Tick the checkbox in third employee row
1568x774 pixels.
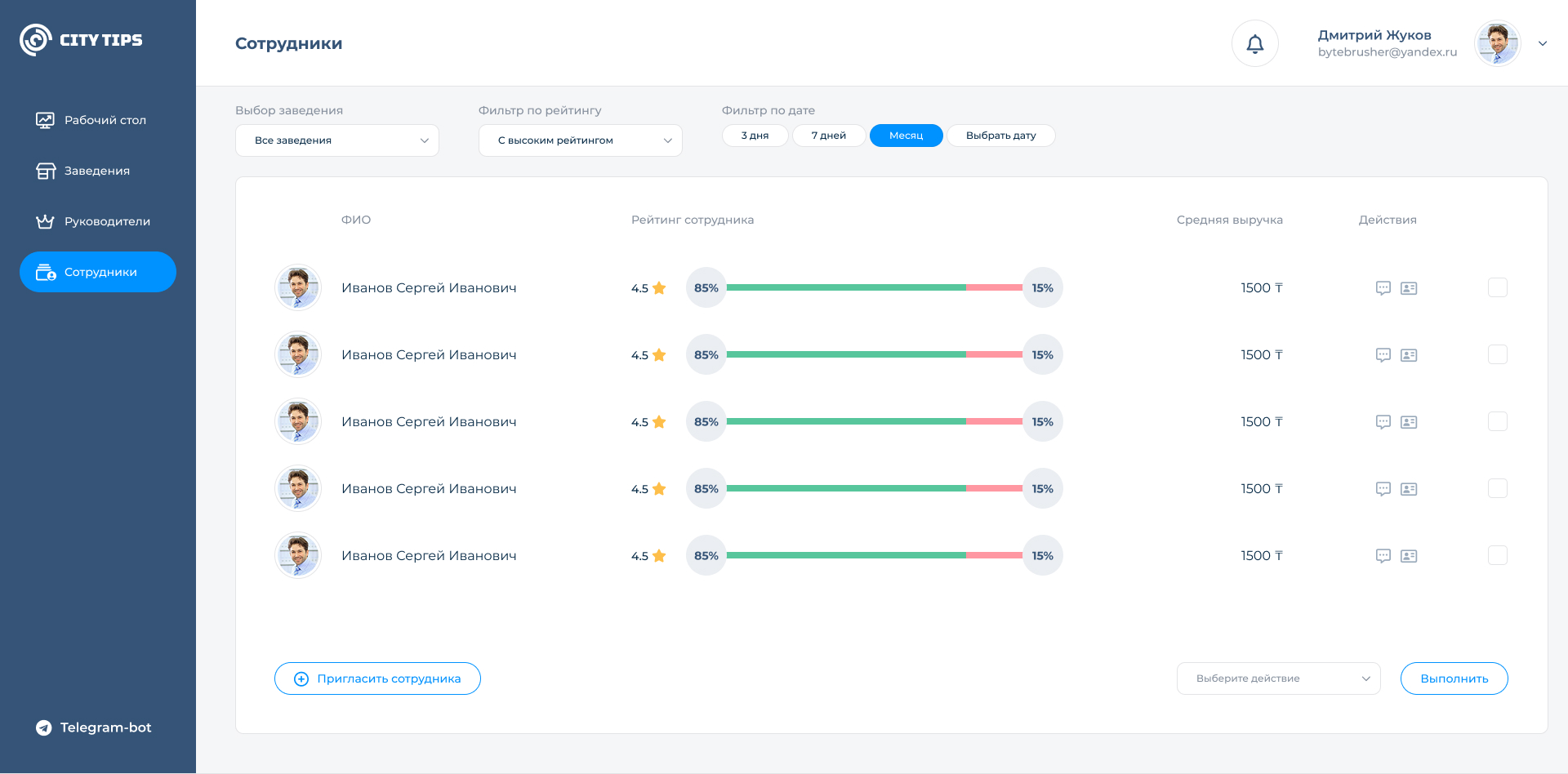(1498, 421)
